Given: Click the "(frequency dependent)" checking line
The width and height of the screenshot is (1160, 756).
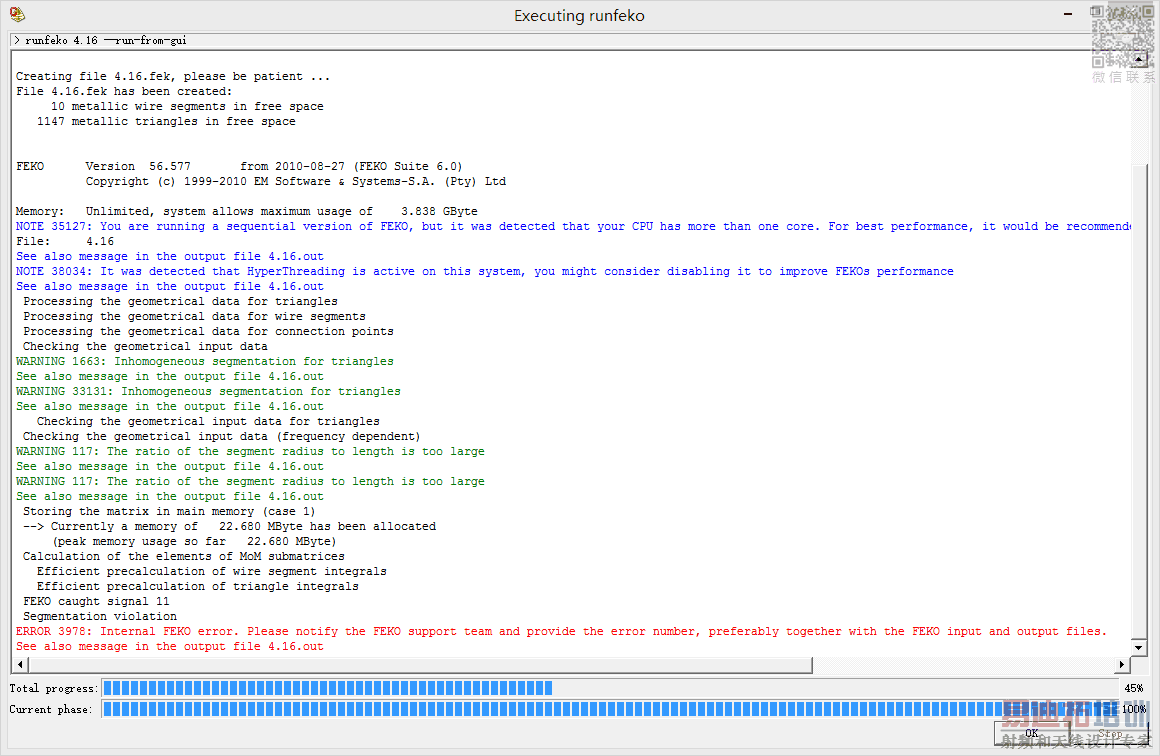Looking at the screenshot, I should pos(222,436).
